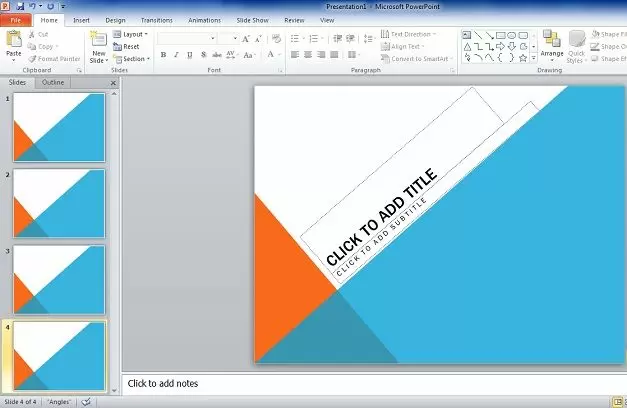Switch to the Design ribbon tab
This screenshot has height=408, width=627.
115,19
